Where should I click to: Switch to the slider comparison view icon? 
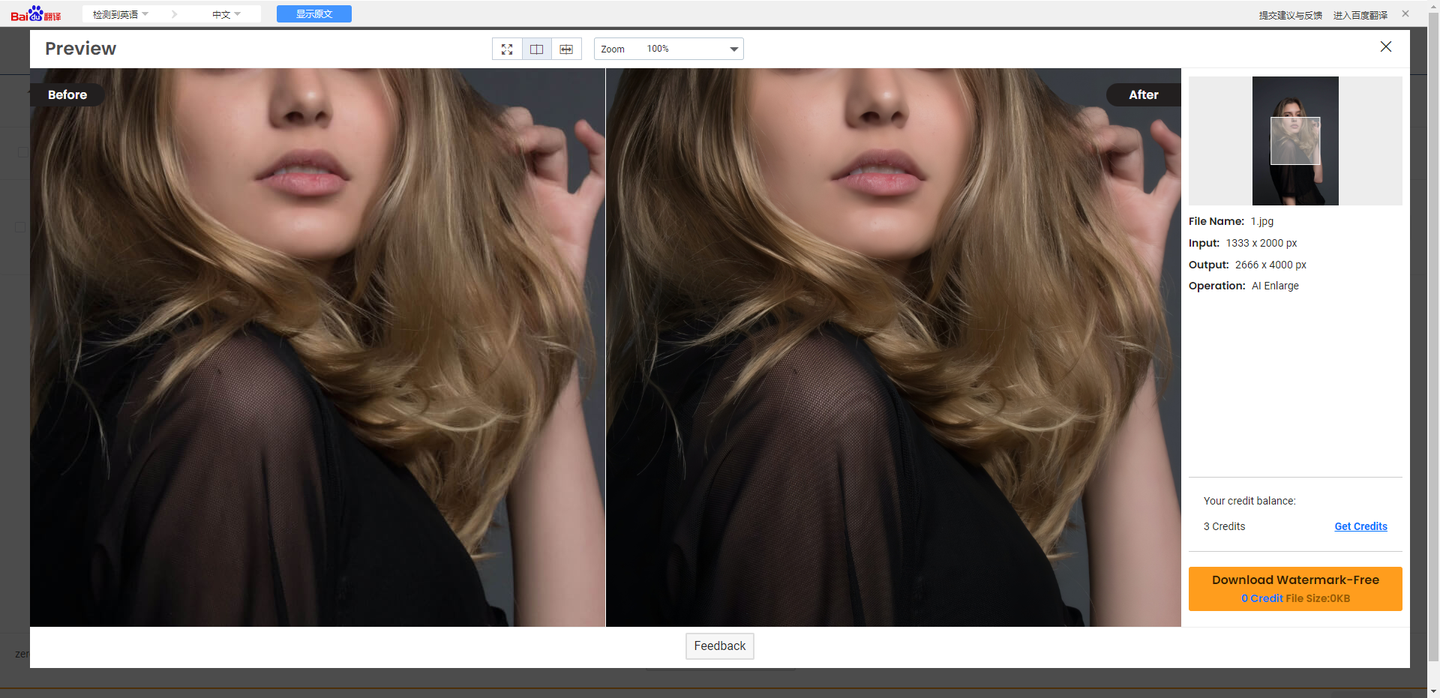(x=566, y=49)
